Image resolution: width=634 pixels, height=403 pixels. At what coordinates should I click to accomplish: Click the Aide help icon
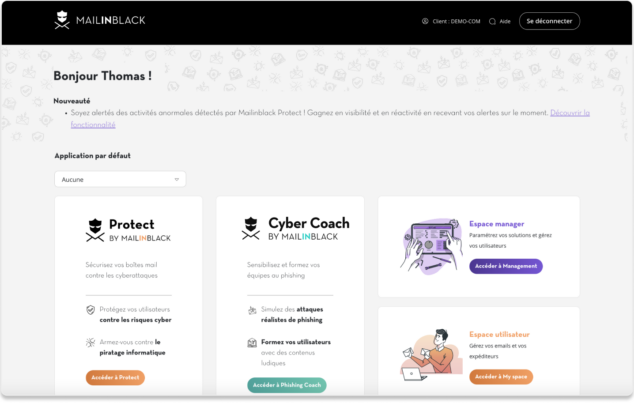coord(492,21)
